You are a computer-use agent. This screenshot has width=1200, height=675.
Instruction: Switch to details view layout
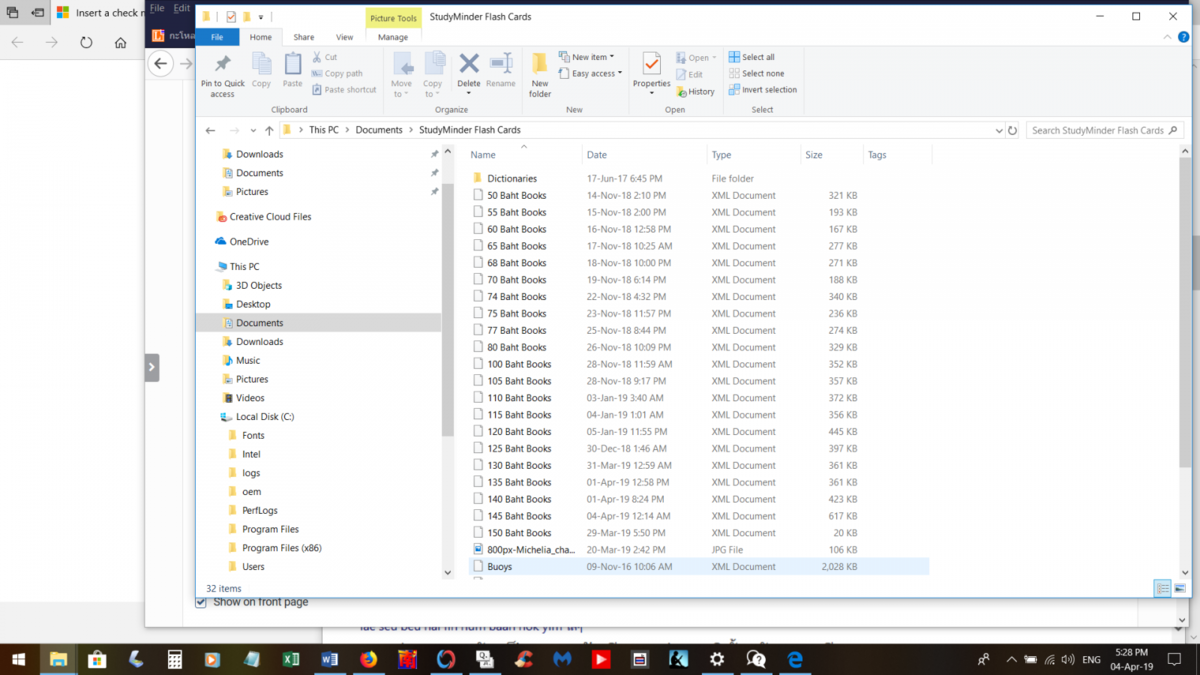[1162, 589]
